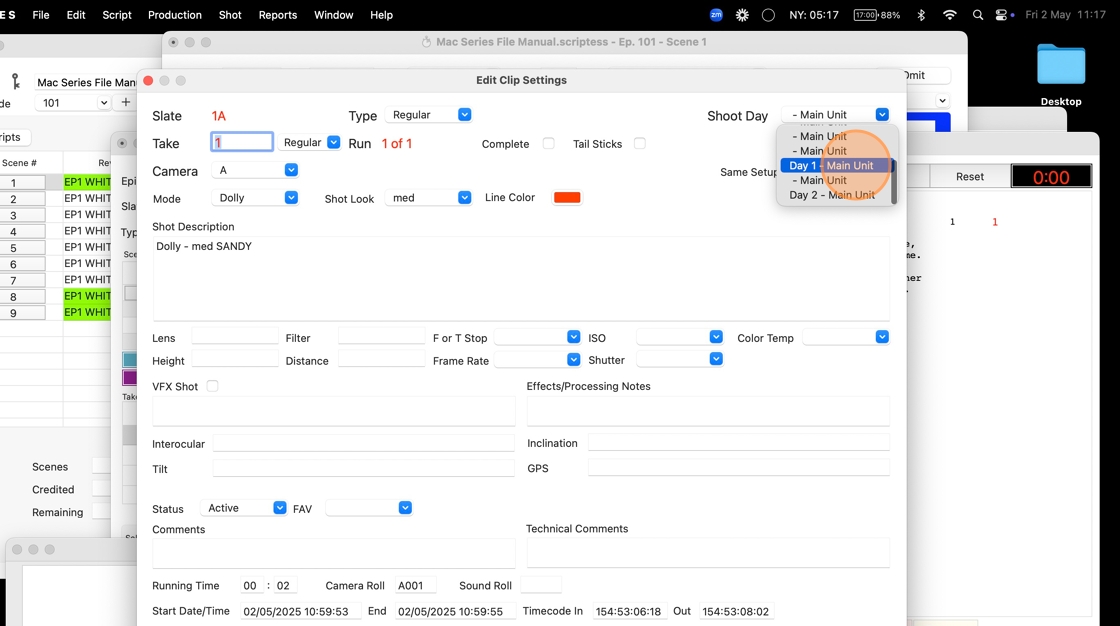Open the Take type Regular dropdown
Viewport: 1120px width, 626px height.
[x=309, y=142]
